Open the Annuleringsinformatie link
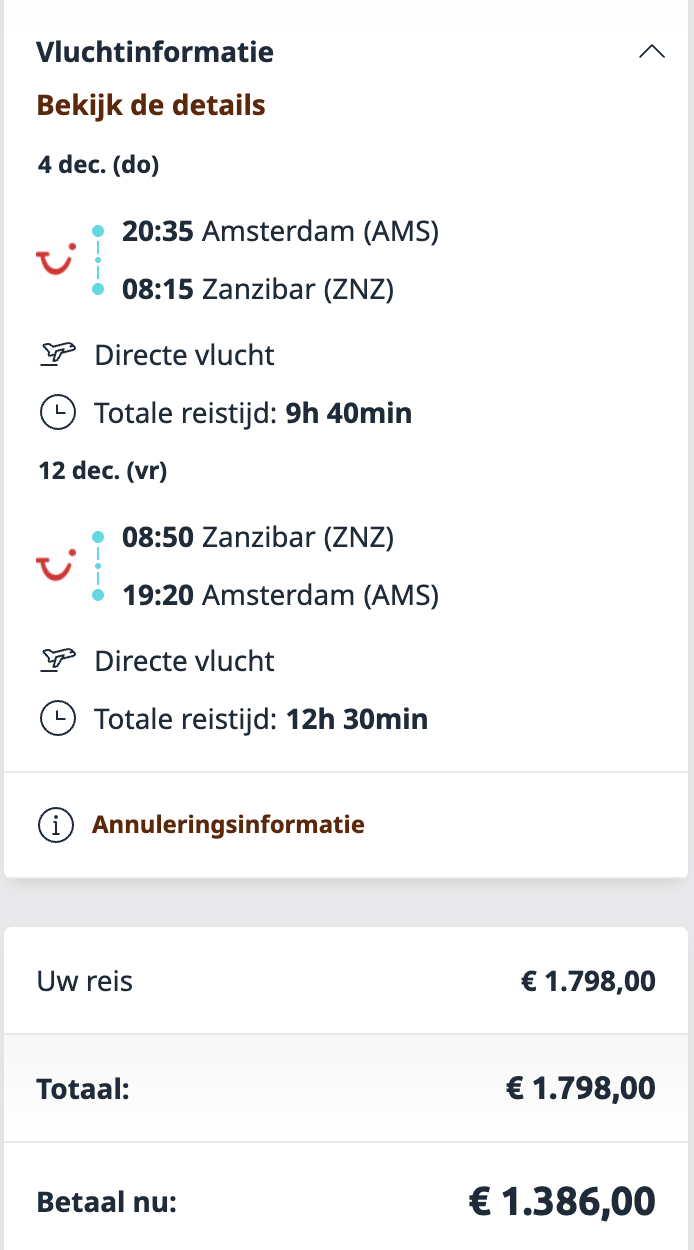This screenshot has height=1250, width=694. [x=228, y=825]
